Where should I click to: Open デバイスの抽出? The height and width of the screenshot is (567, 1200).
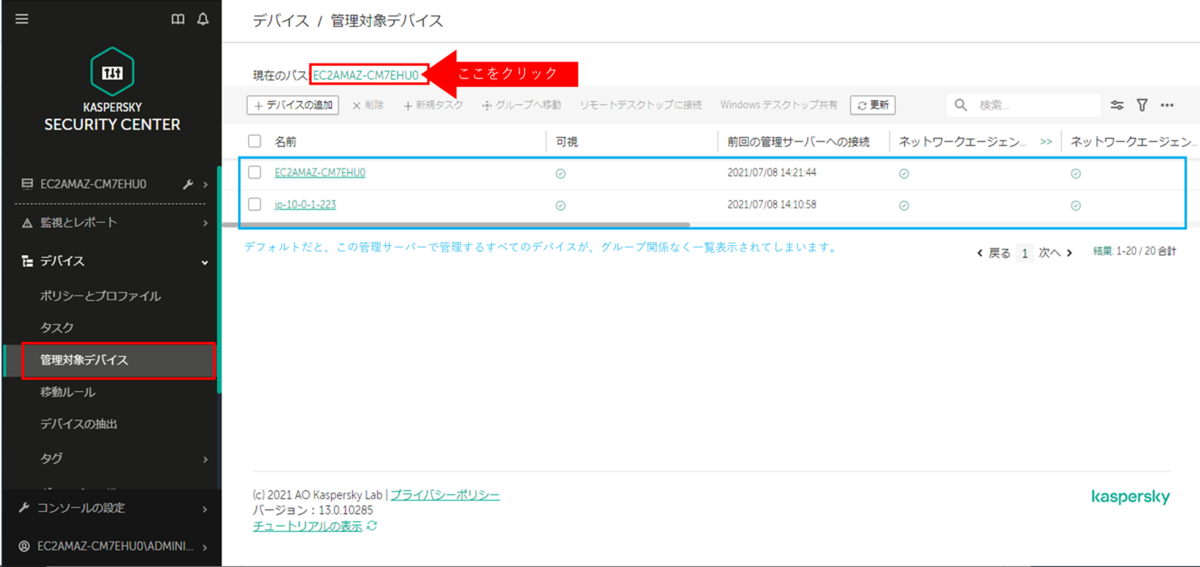[79, 424]
